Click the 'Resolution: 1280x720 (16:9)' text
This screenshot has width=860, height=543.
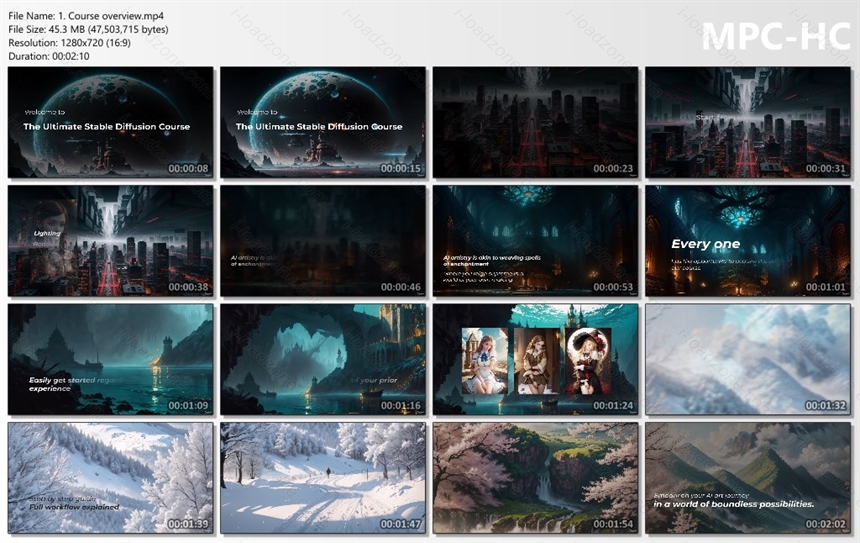click(x=70, y=43)
